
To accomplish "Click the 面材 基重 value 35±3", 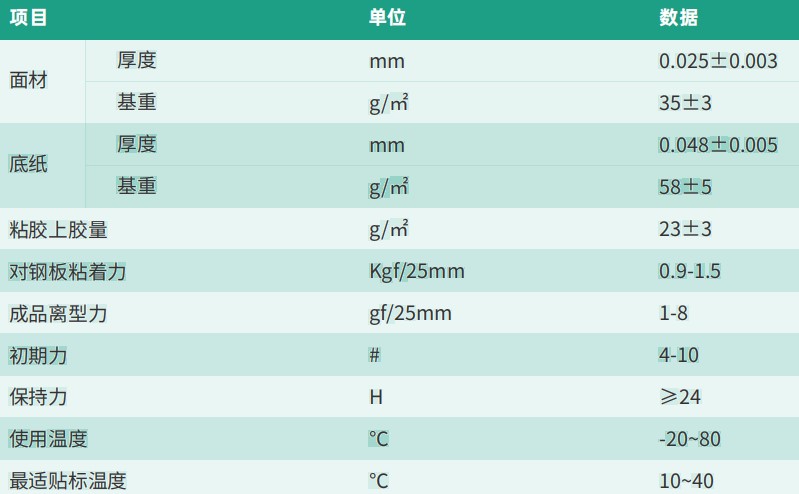I will tap(685, 103).
